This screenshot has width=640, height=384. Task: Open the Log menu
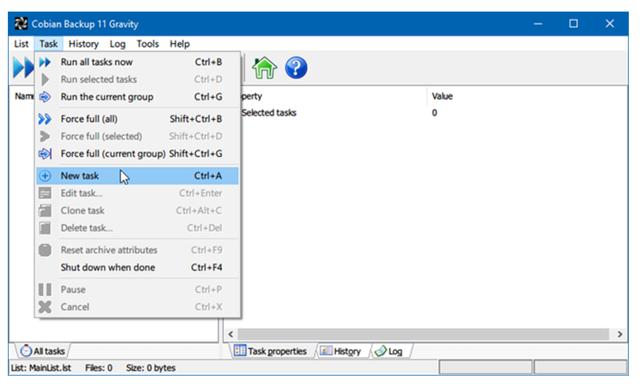tap(117, 44)
